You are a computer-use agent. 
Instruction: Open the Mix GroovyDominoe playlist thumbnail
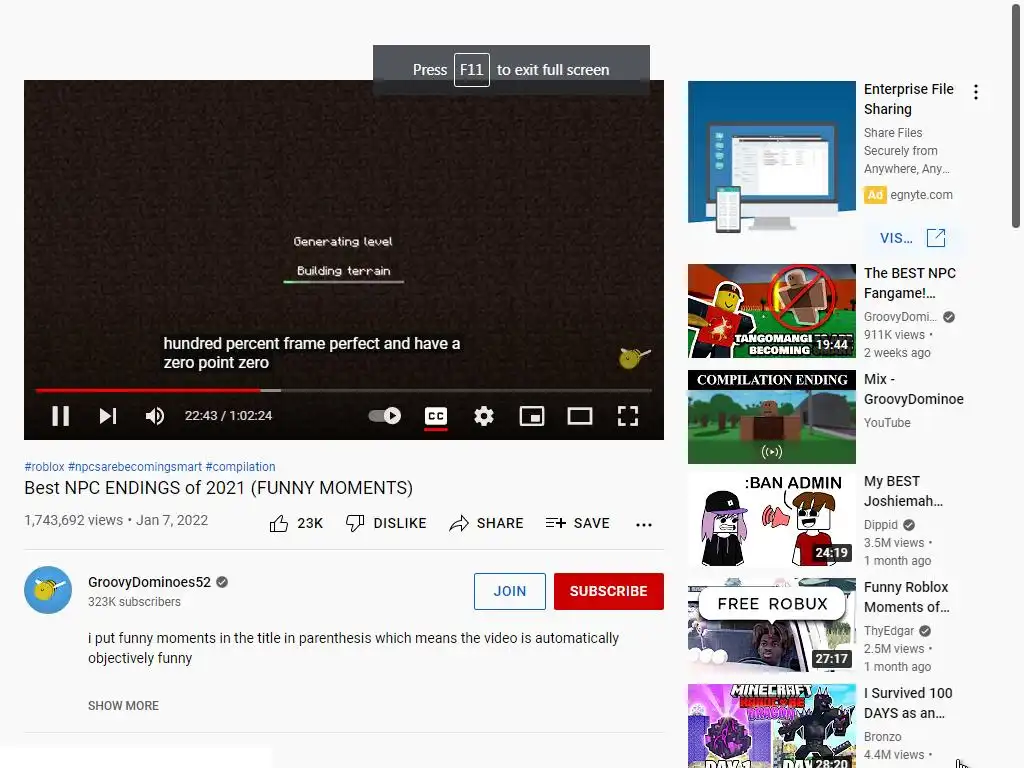(x=772, y=417)
